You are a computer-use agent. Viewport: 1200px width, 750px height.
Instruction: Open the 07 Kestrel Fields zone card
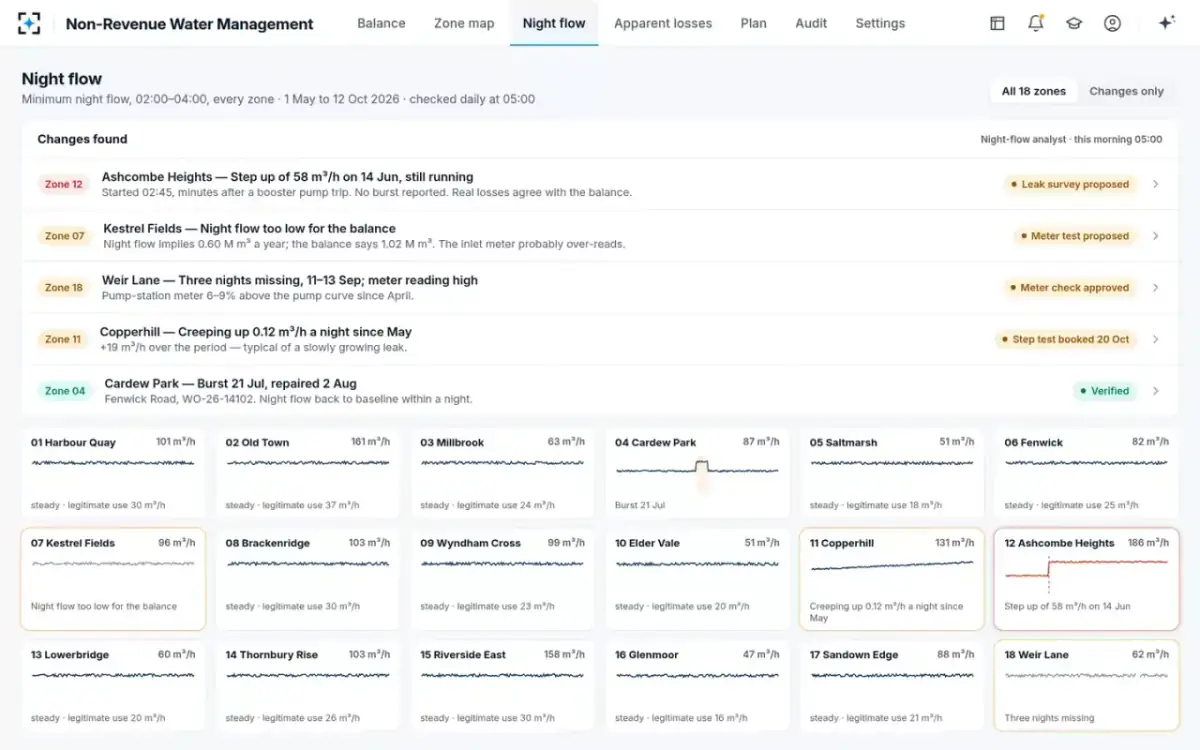pos(113,579)
